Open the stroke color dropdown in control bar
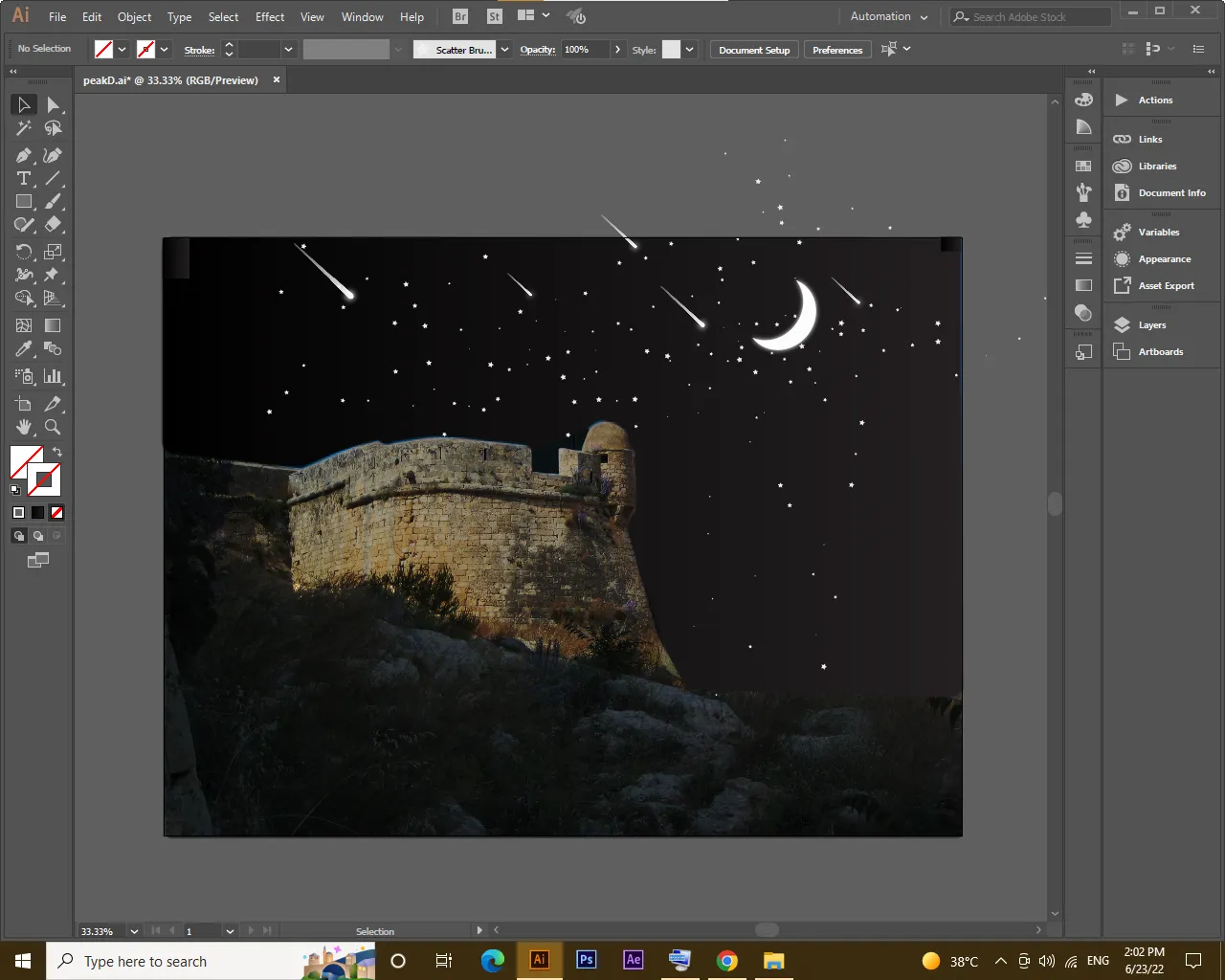Image resolution: width=1225 pixels, height=980 pixels. click(164, 50)
